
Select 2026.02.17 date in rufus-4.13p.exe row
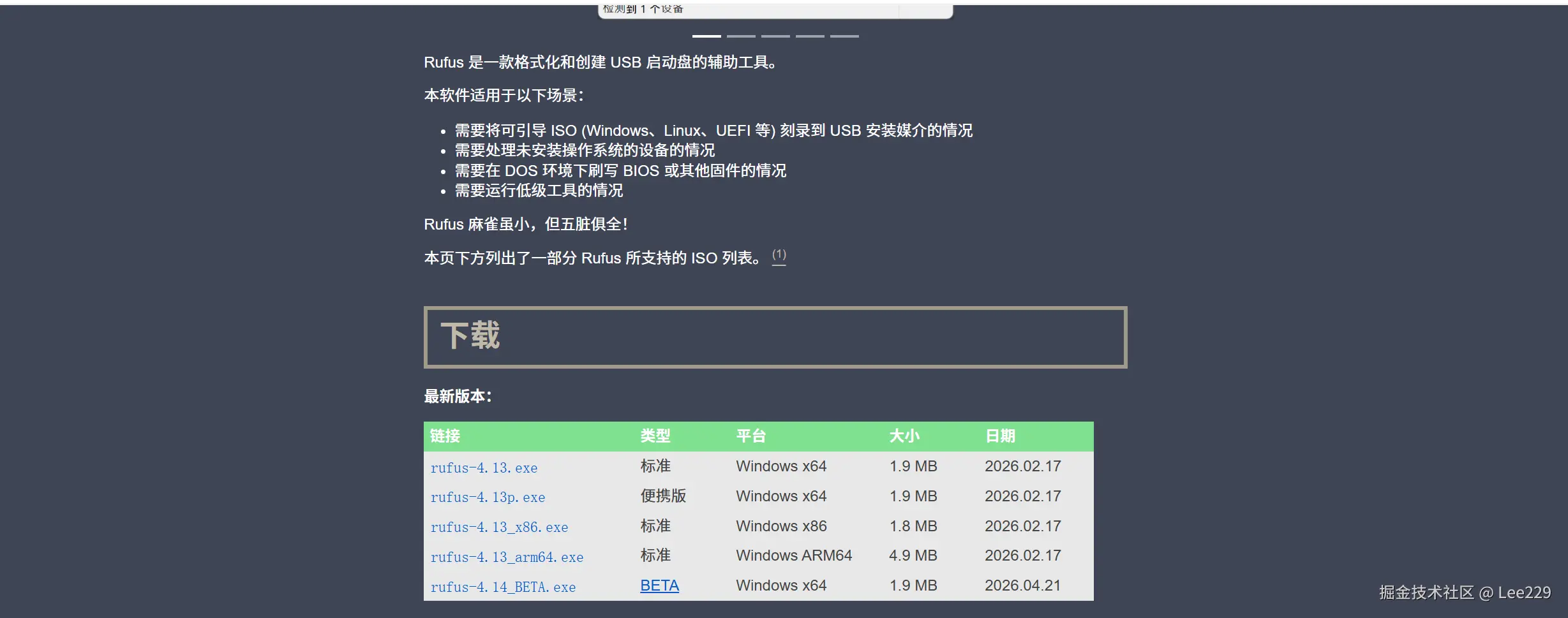coord(1023,496)
